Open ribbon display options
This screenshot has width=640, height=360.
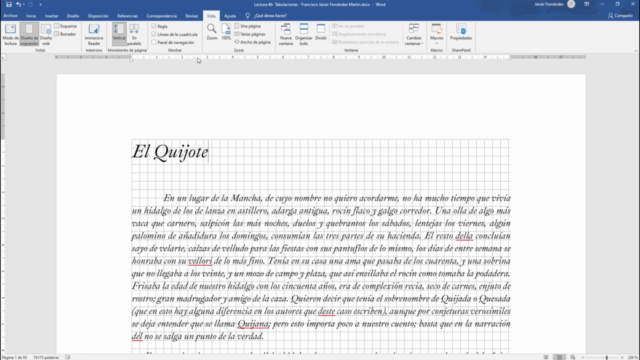(x=587, y=4)
